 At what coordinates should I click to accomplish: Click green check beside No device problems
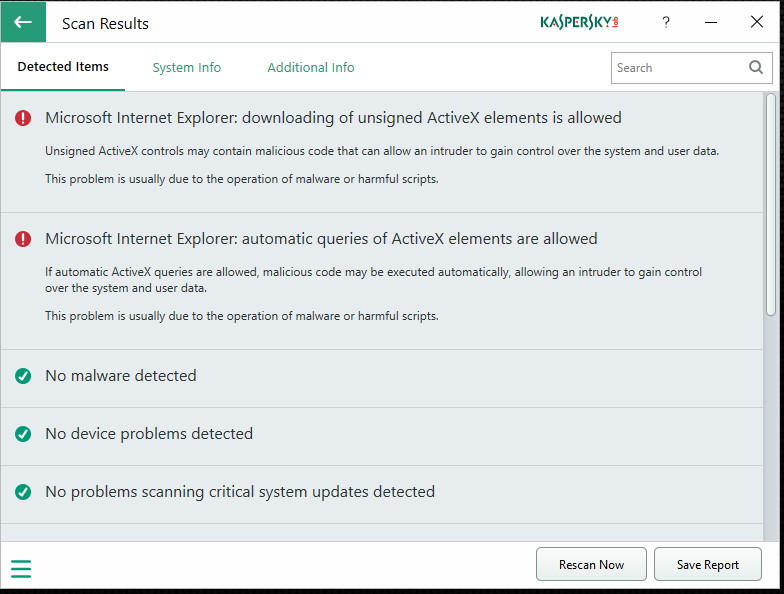tap(23, 434)
